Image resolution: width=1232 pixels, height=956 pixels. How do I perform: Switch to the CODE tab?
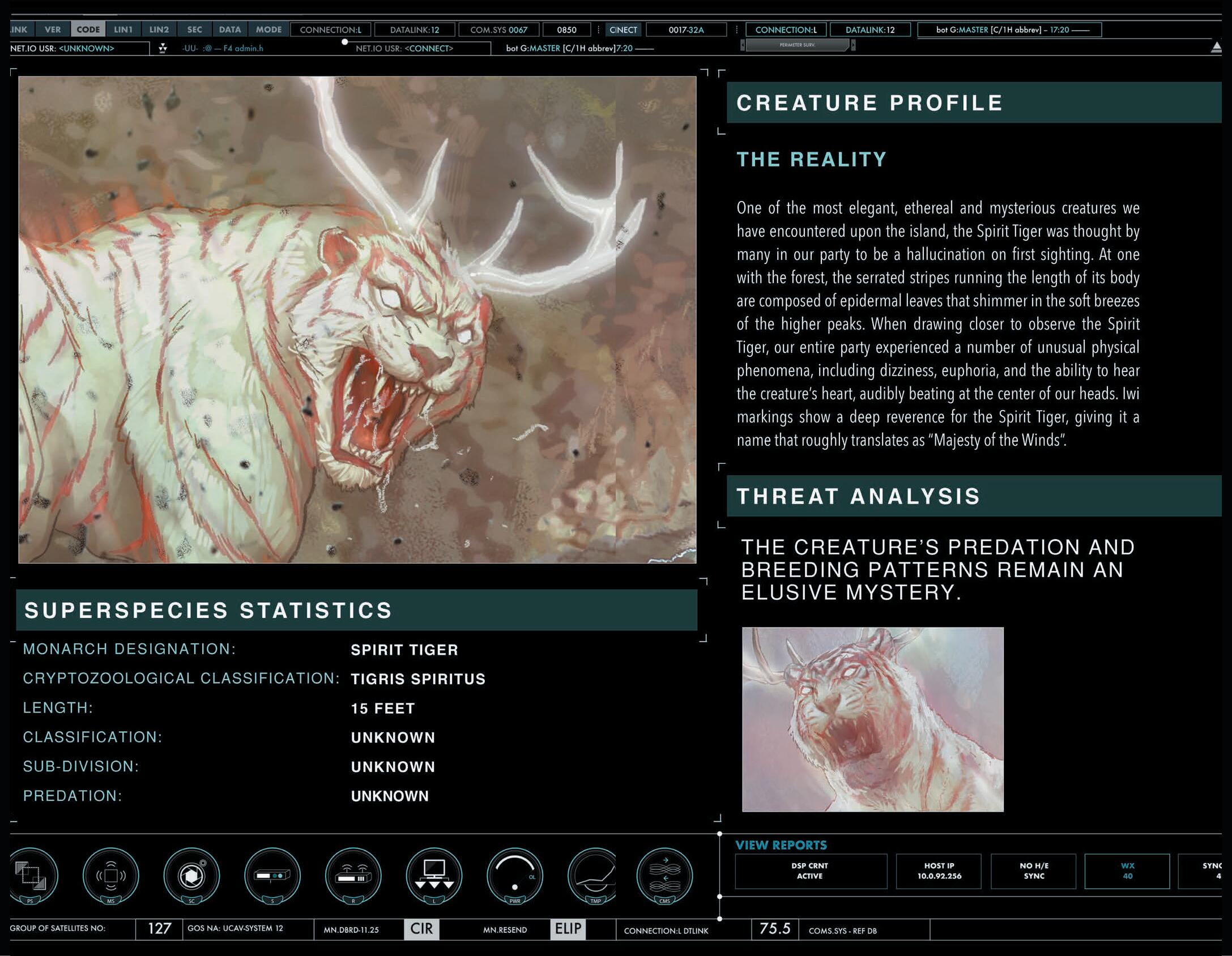click(x=88, y=29)
